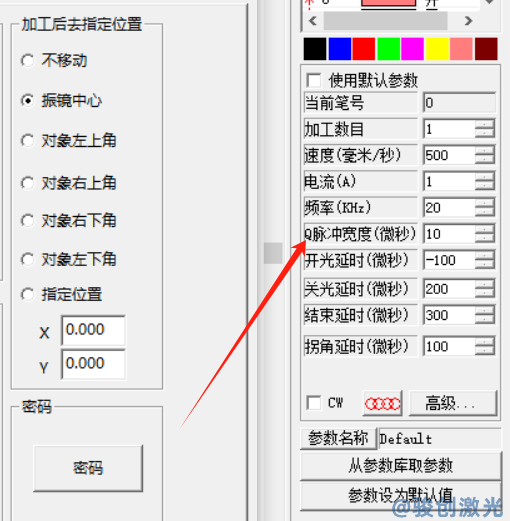Click the 关光延时 spinner arrows

tap(485, 289)
